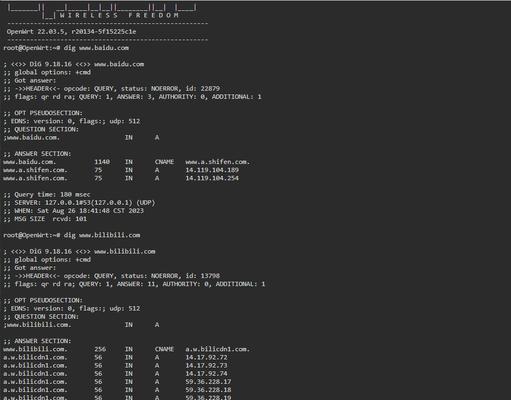
Task: Click the "Query time: 180 msec" line
Action: pos(47,194)
